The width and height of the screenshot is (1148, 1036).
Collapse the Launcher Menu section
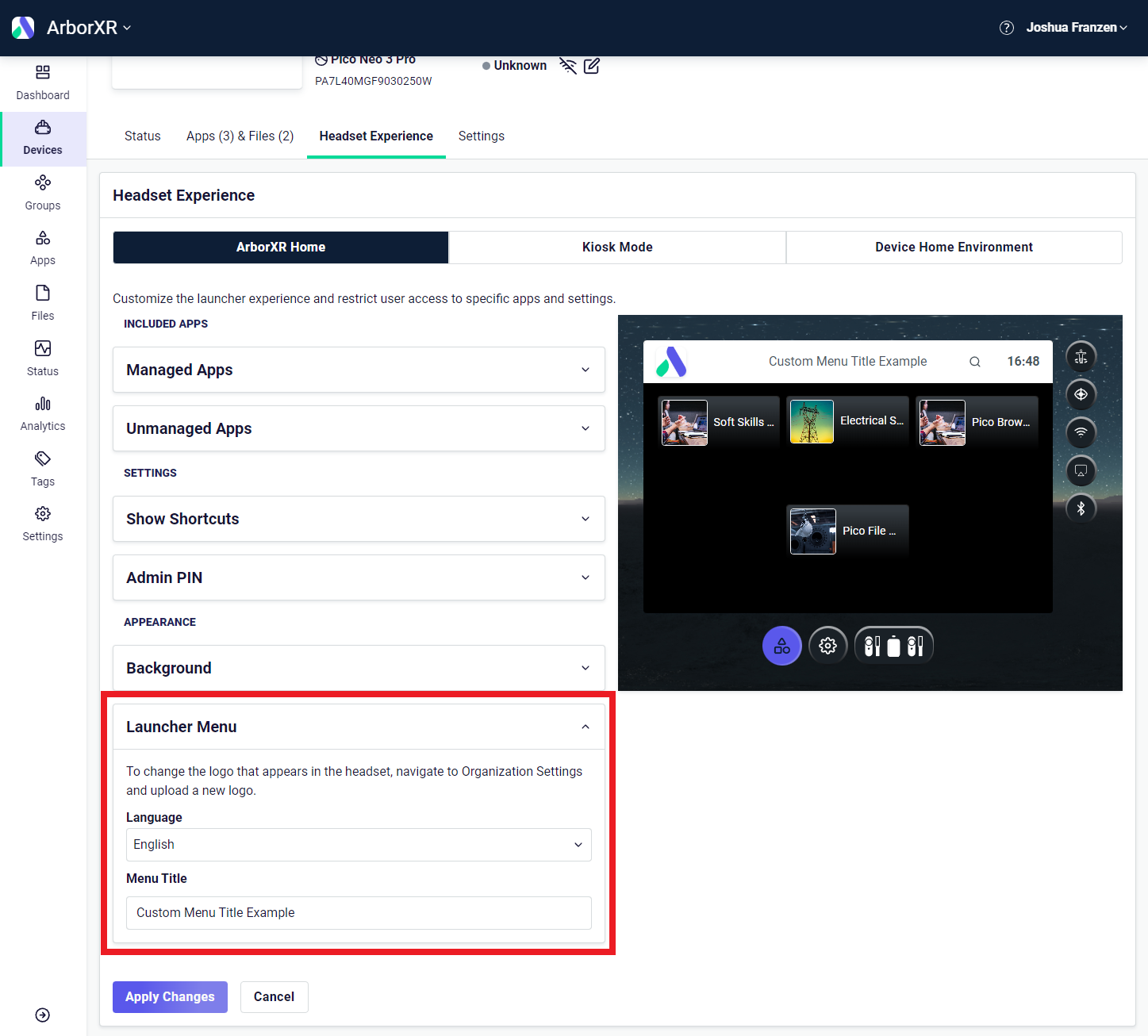(x=586, y=726)
